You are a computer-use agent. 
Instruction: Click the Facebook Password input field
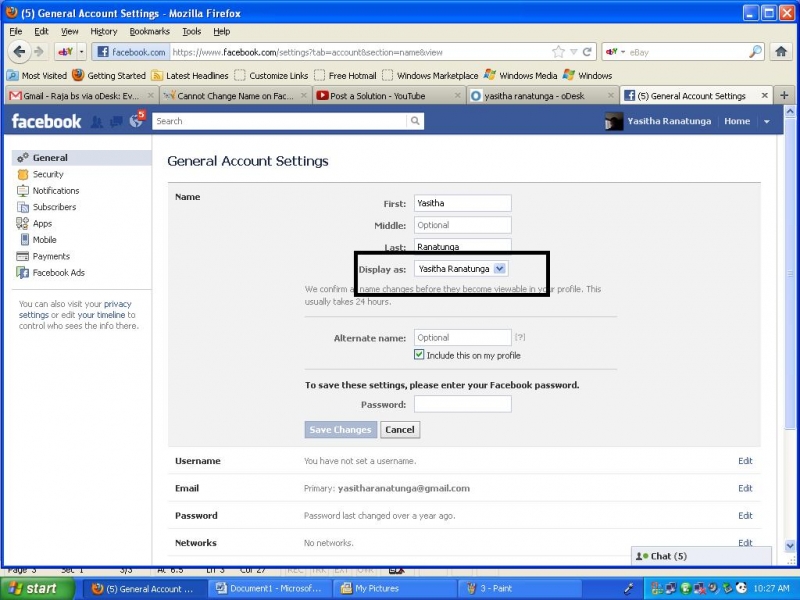462,404
